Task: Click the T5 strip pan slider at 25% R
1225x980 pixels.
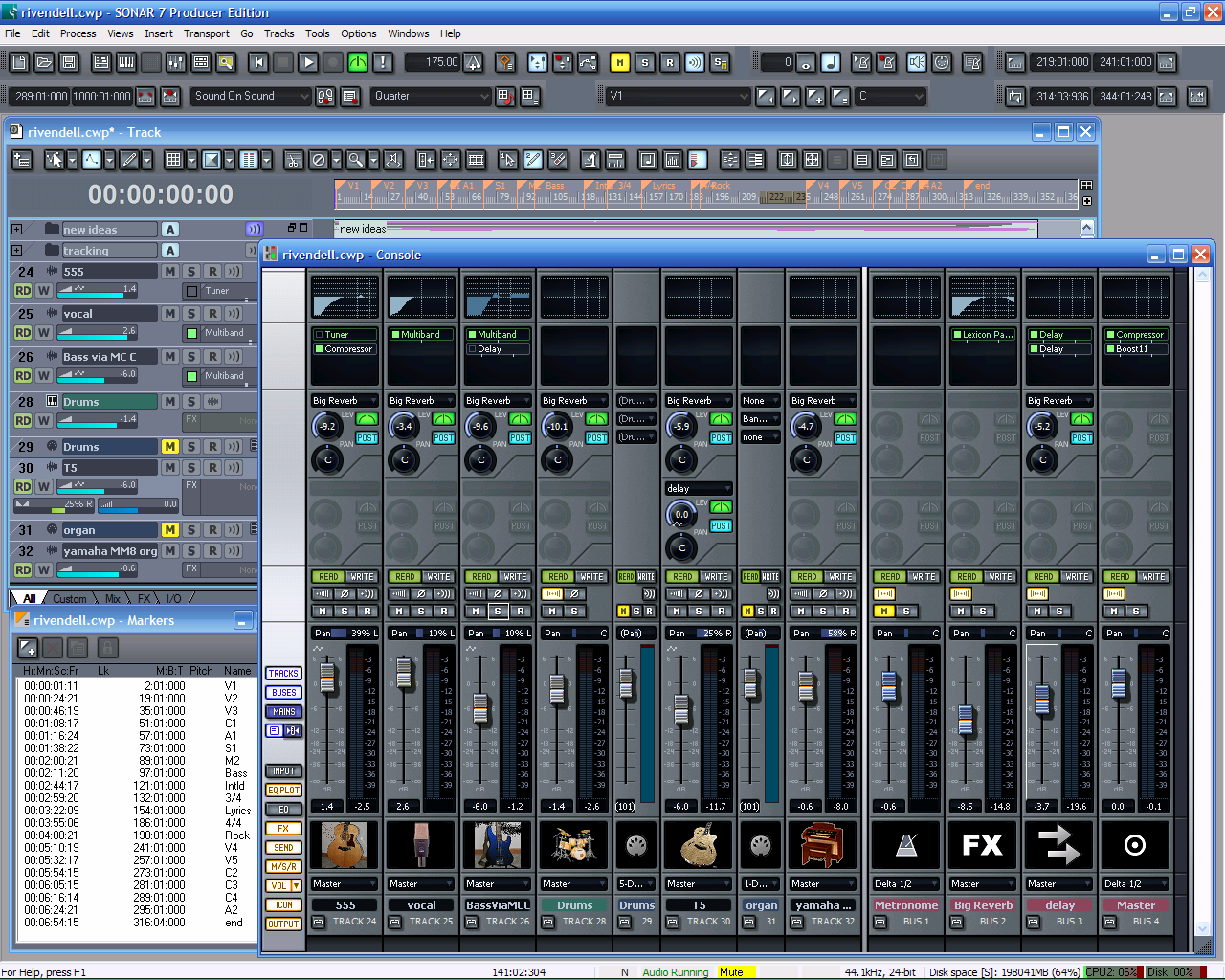Action: pyautogui.click(x=699, y=634)
